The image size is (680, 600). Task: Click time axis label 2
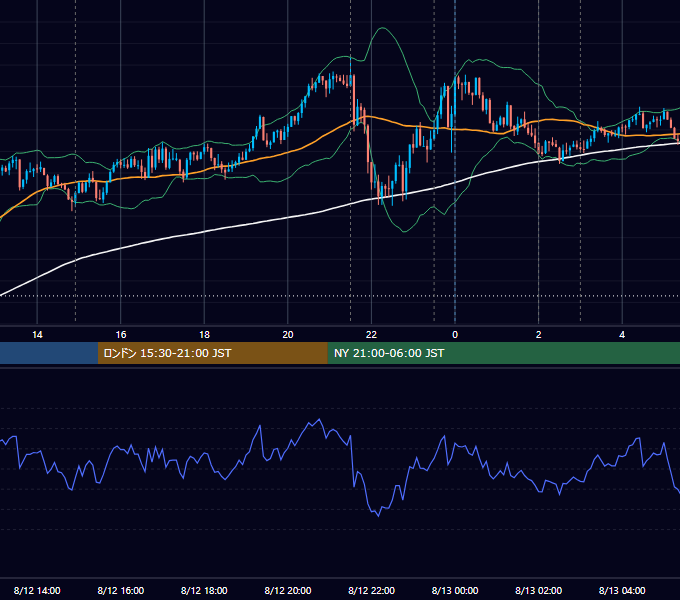[539, 335]
